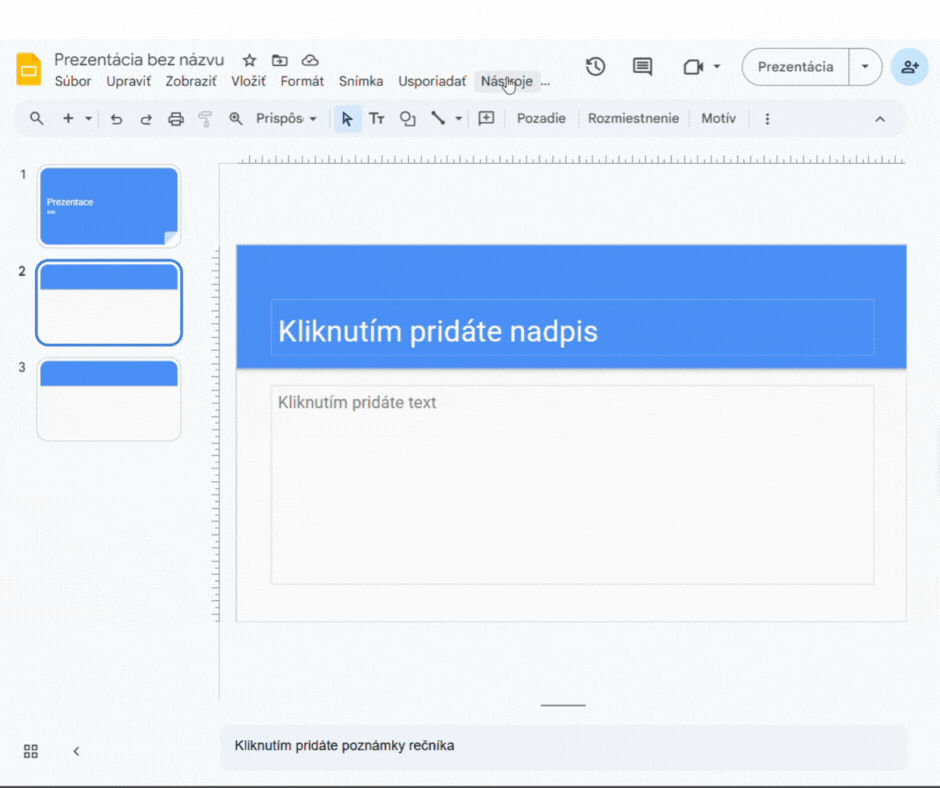Click the share person-add icon
940x788 pixels.
point(909,67)
